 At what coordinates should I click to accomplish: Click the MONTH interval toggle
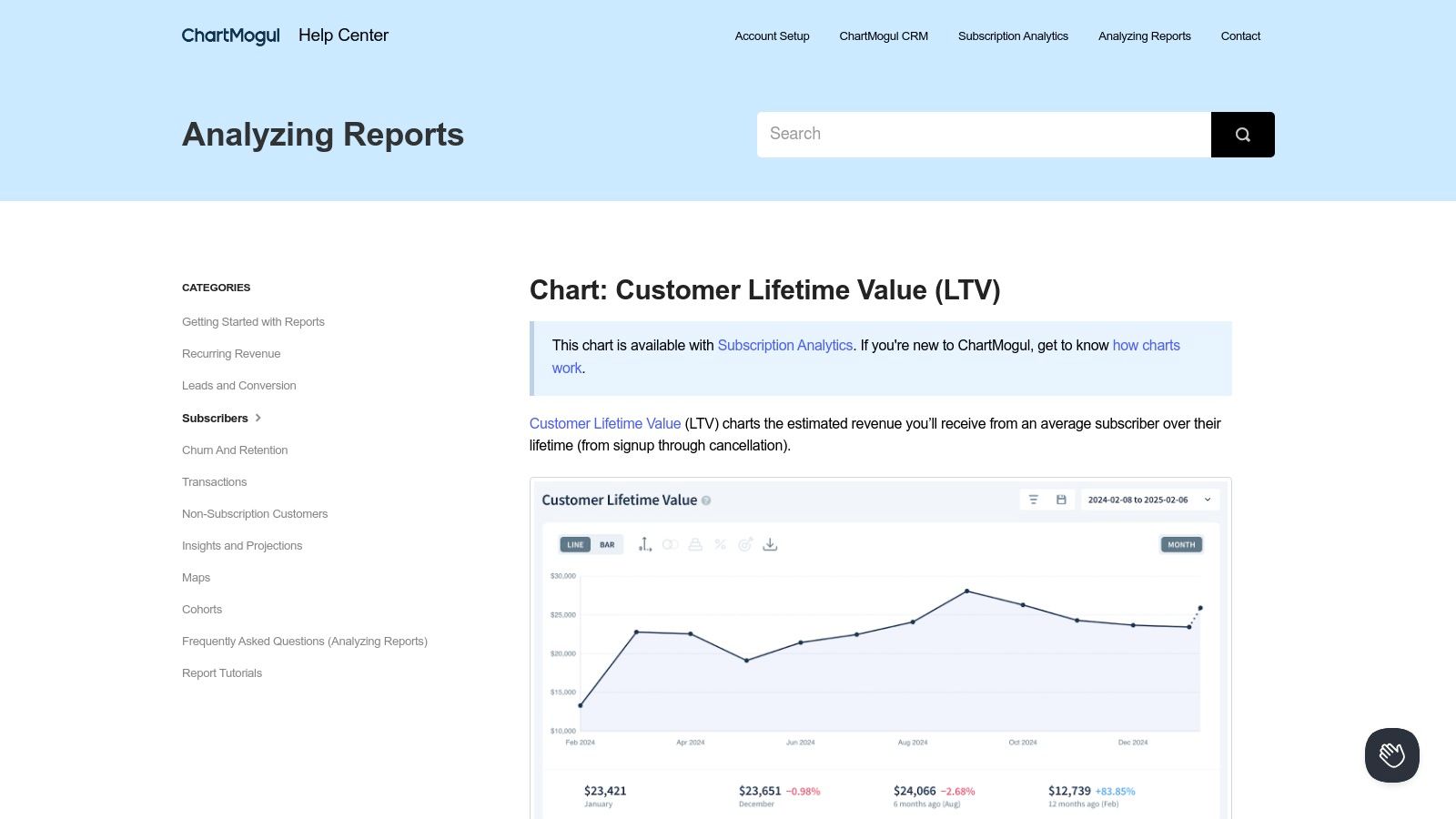point(1180,543)
